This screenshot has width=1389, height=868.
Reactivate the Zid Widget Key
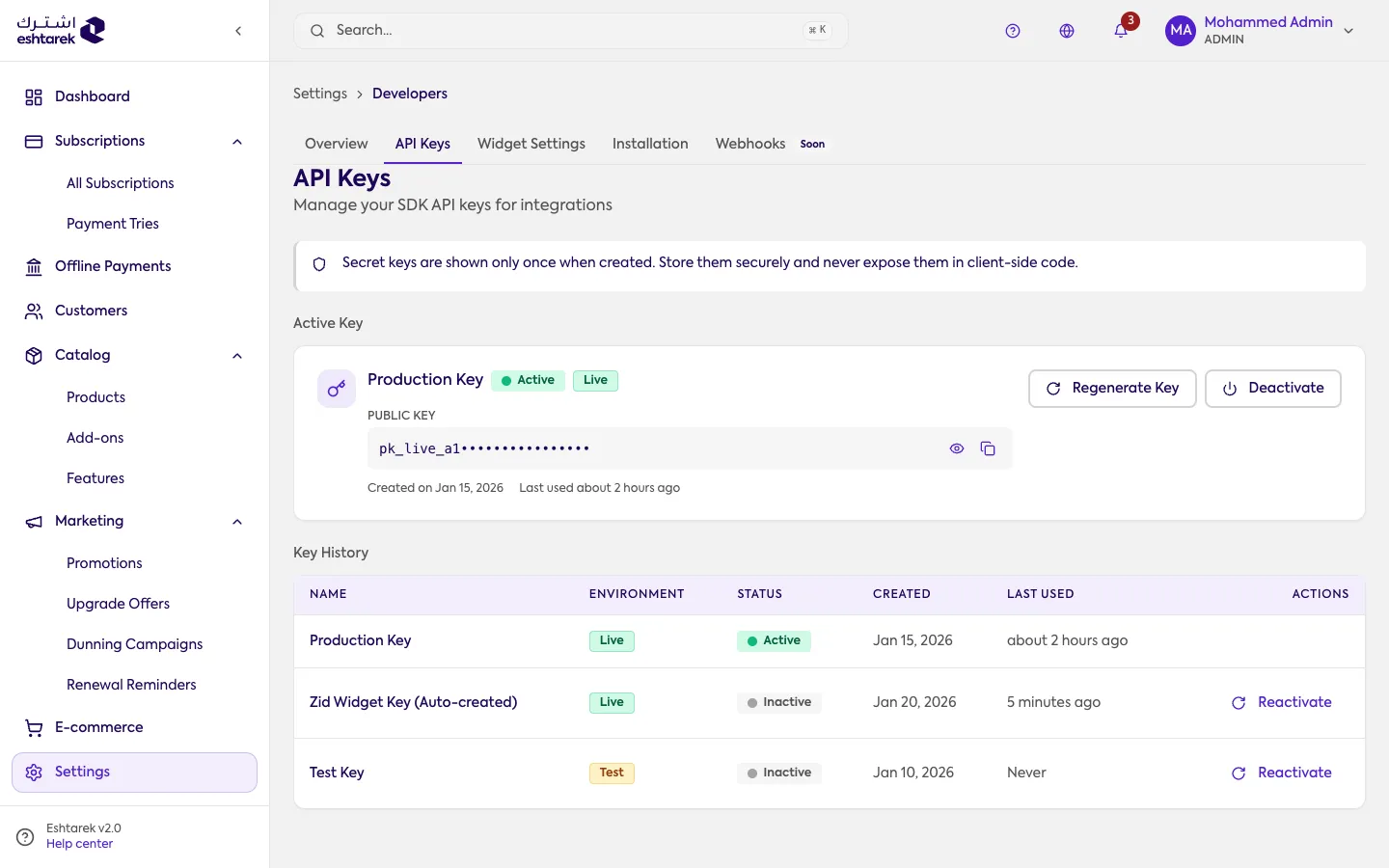tap(1281, 703)
